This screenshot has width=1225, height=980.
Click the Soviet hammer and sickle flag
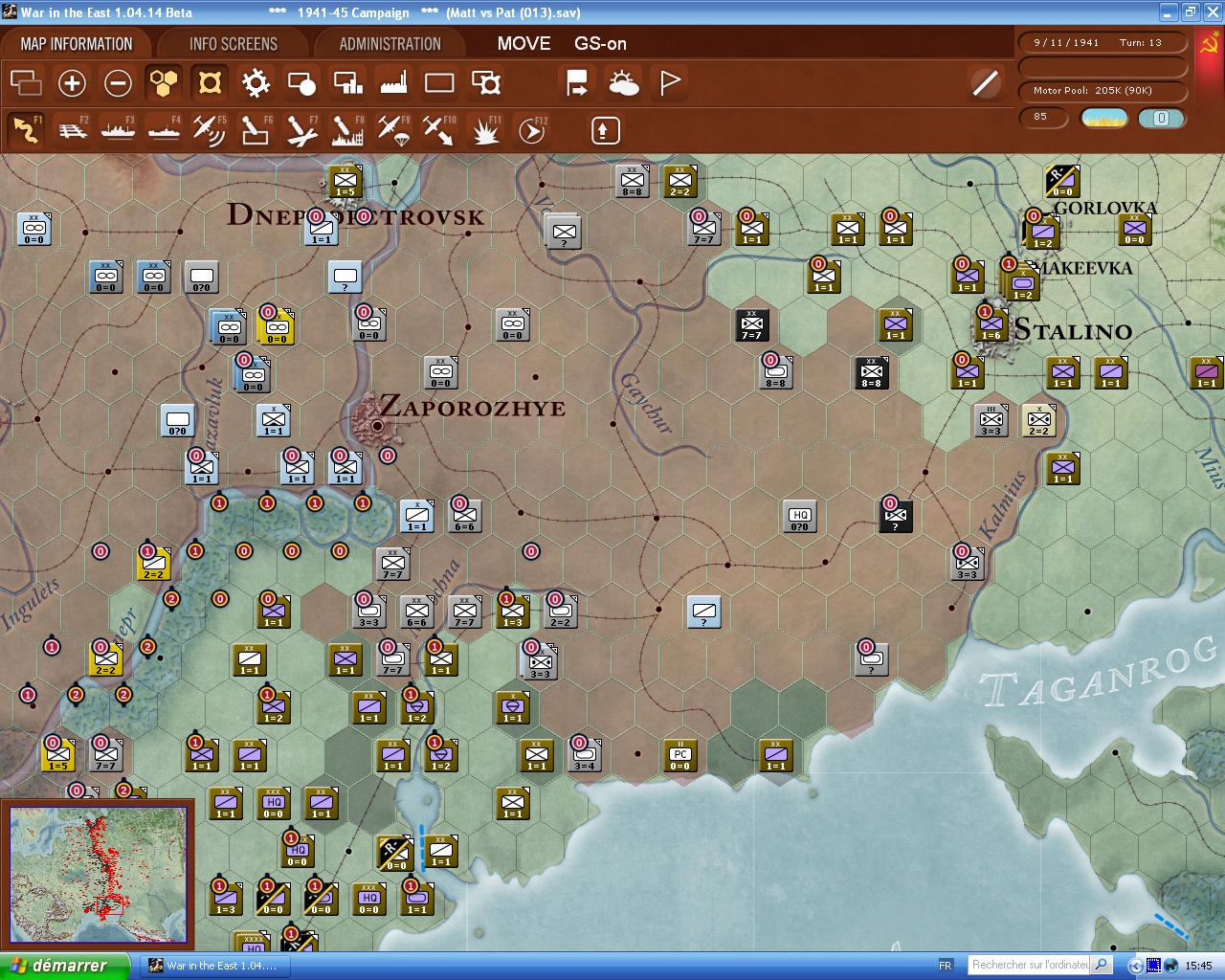click(x=1209, y=43)
